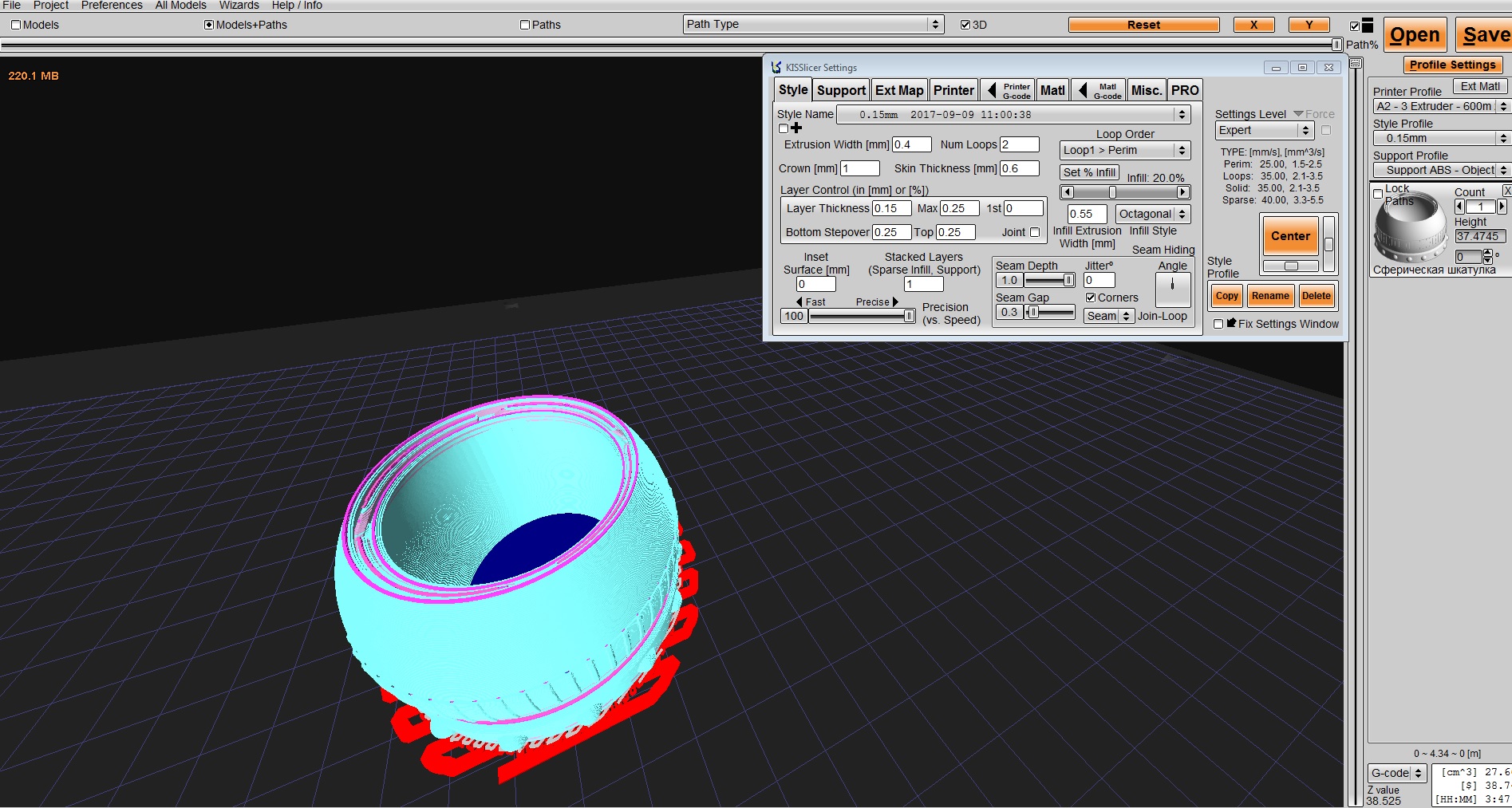Open the Wizards menu

pyautogui.click(x=239, y=6)
